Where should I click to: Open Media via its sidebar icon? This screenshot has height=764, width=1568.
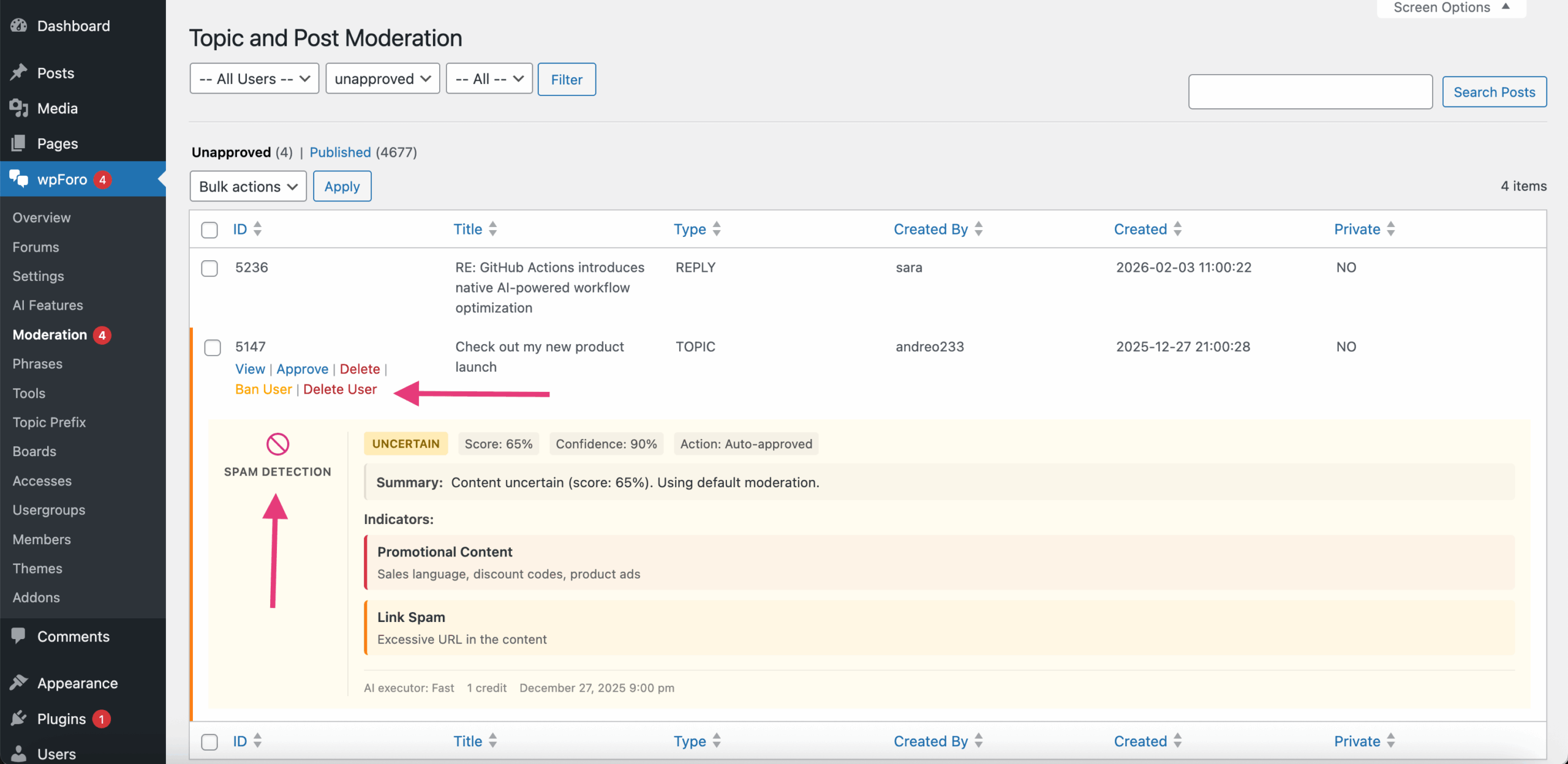19,108
